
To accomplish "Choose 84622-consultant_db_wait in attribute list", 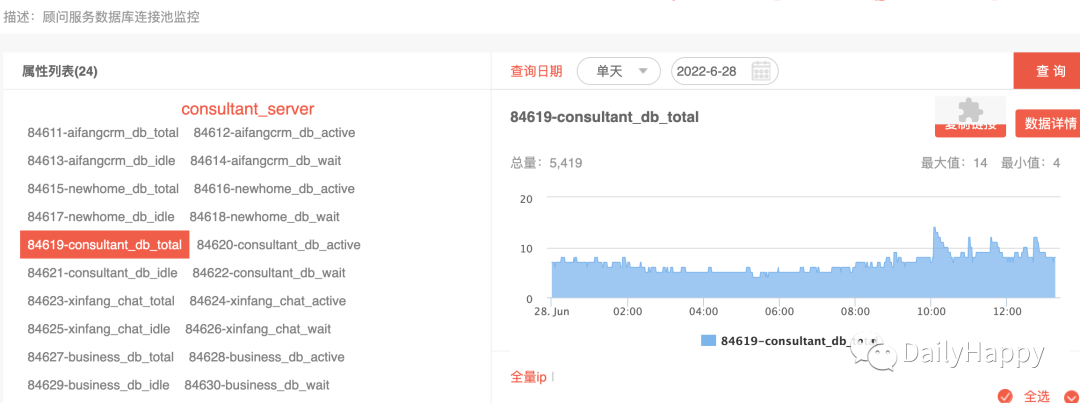I will [x=269, y=273].
